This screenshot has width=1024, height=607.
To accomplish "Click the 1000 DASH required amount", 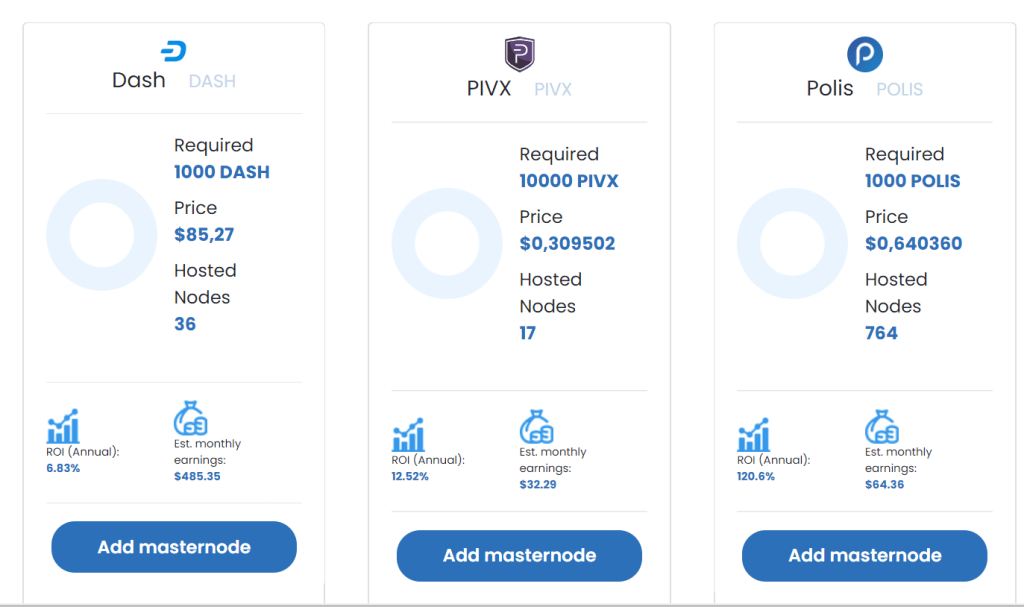I will [222, 172].
